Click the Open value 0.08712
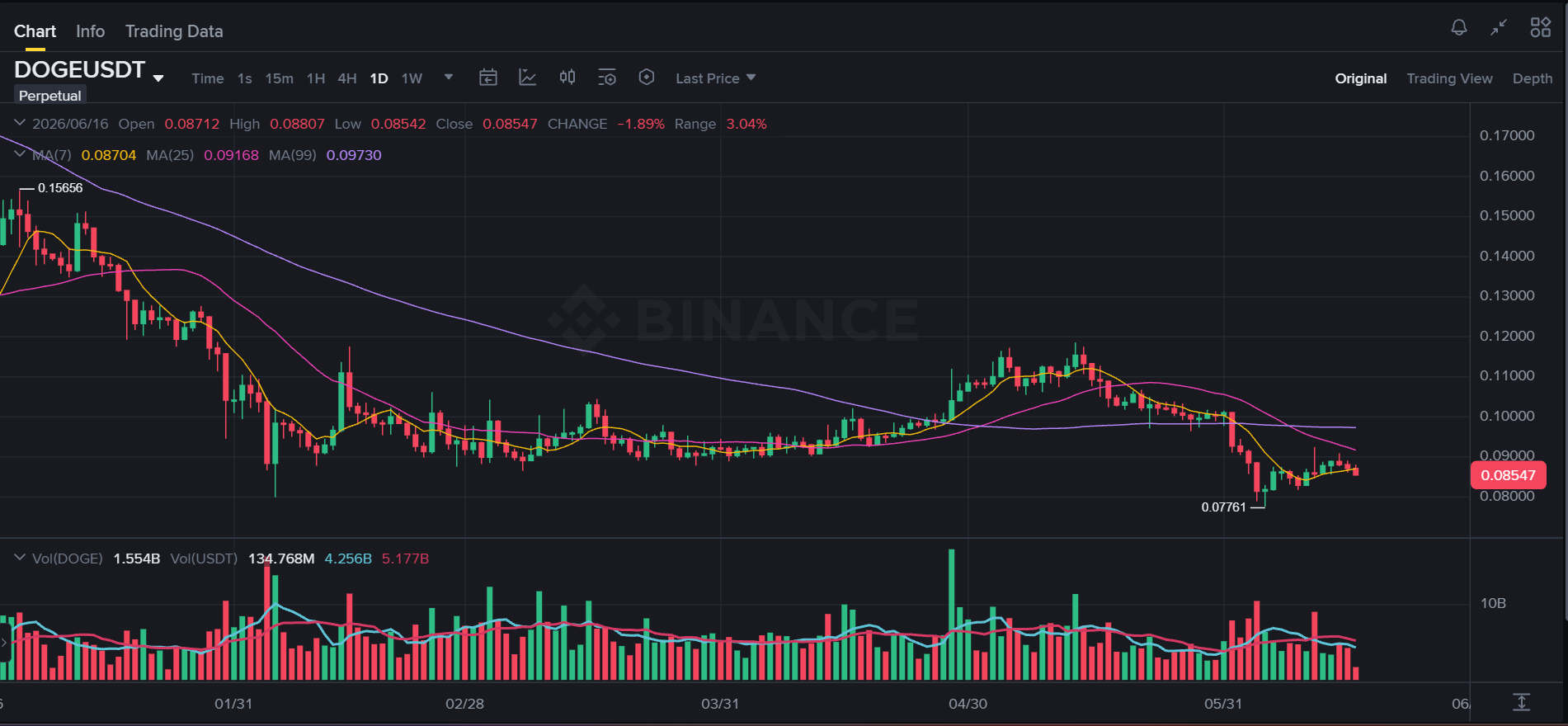This screenshot has height=726, width=1568. pos(192,124)
